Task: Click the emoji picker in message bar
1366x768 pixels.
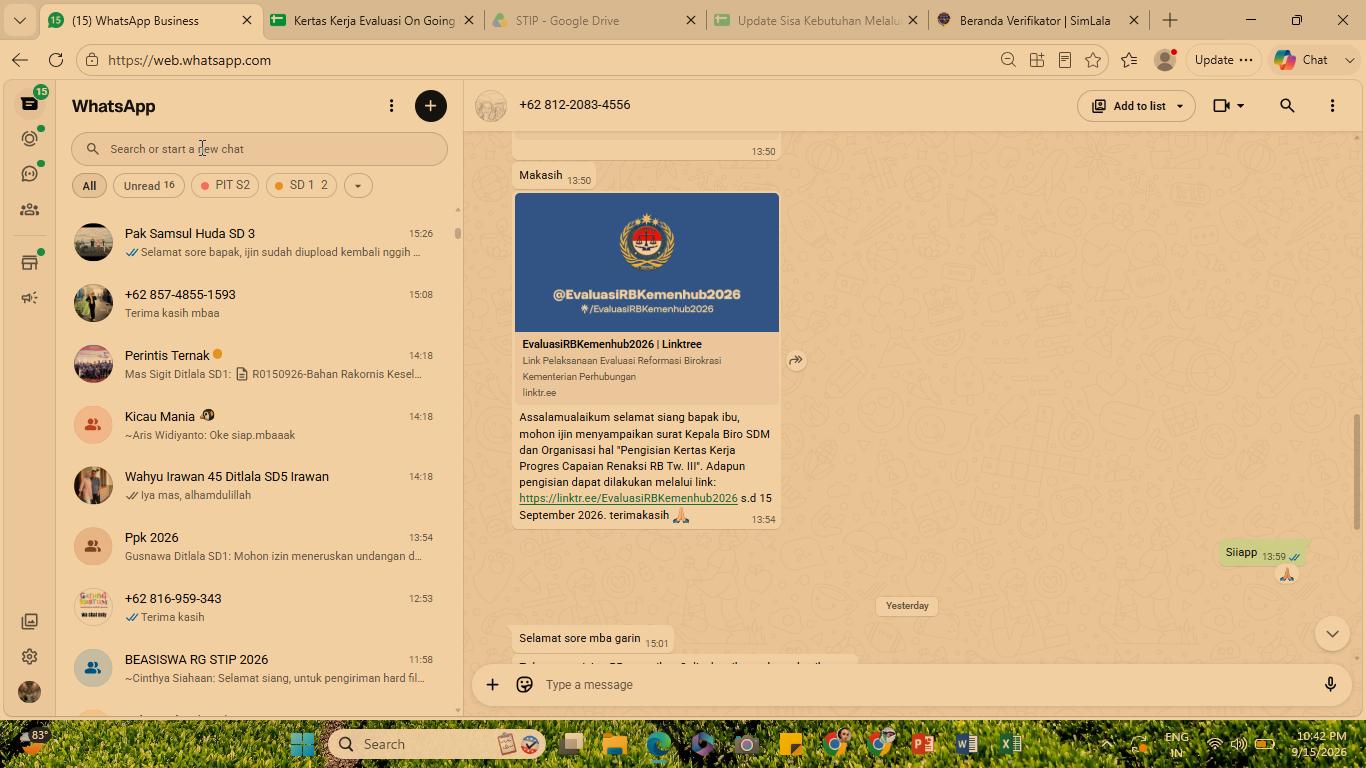Action: [524, 685]
